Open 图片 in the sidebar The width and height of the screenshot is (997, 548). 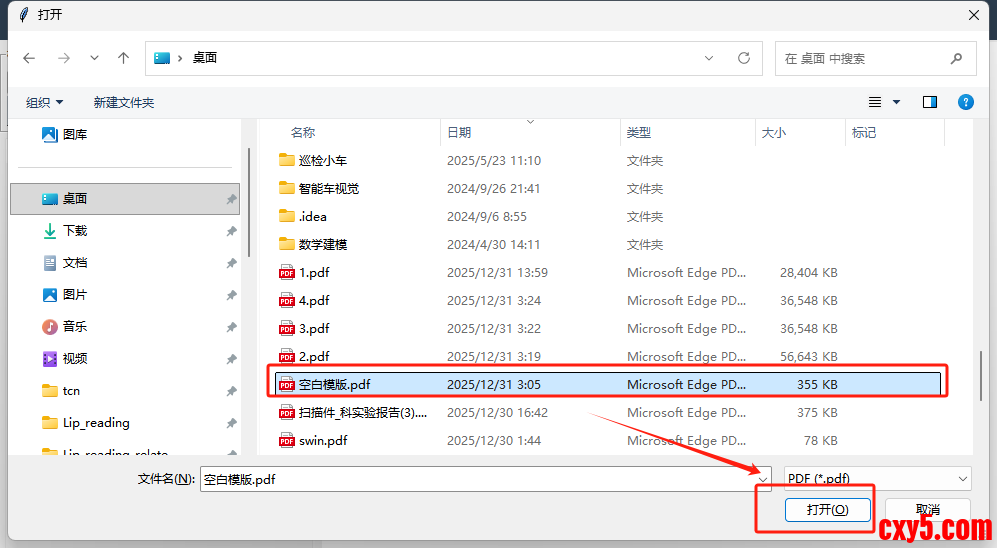65,294
